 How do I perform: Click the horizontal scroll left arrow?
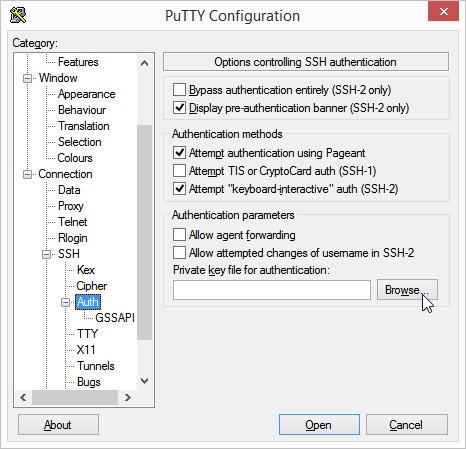[x=23, y=397]
